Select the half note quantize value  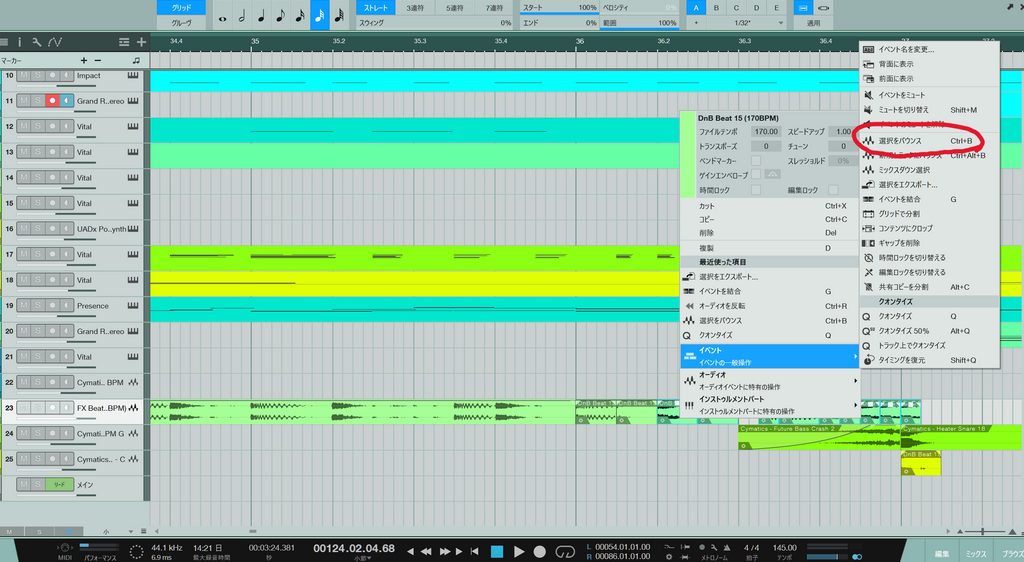point(242,16)
